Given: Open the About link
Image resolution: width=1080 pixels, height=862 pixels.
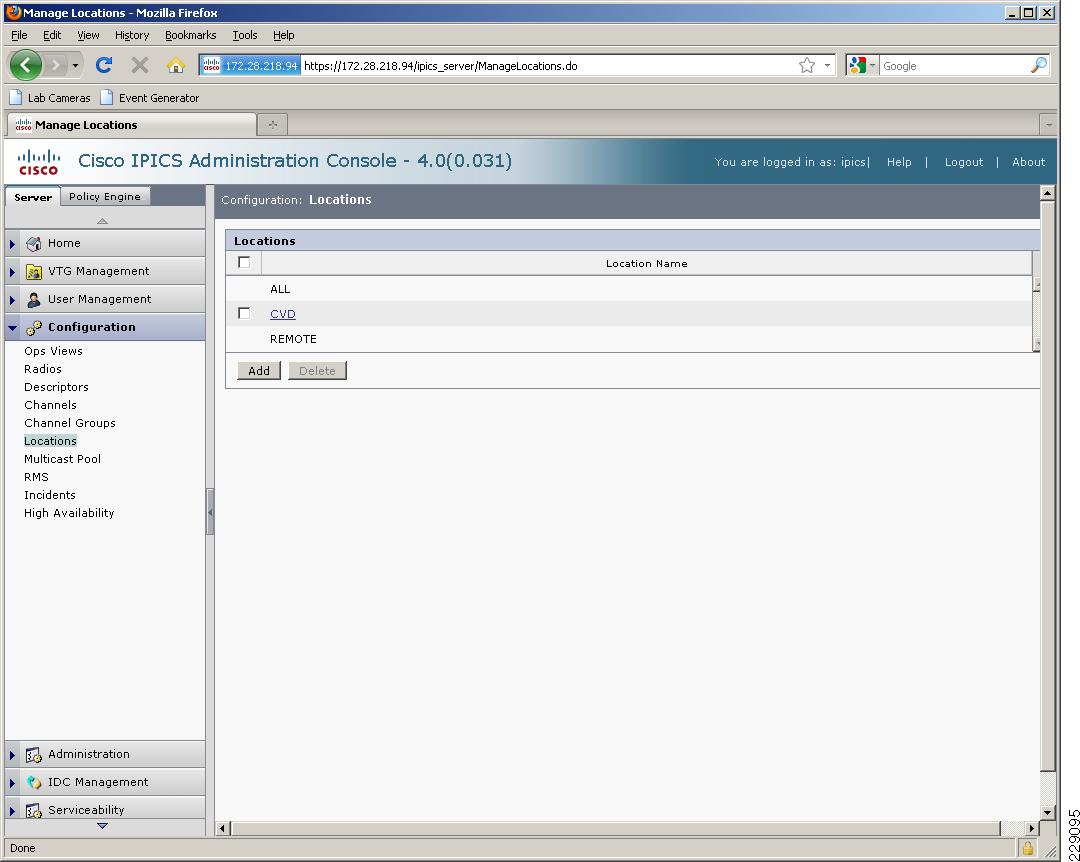Looking at the screenshot, I should click(x=1028, y=162).
